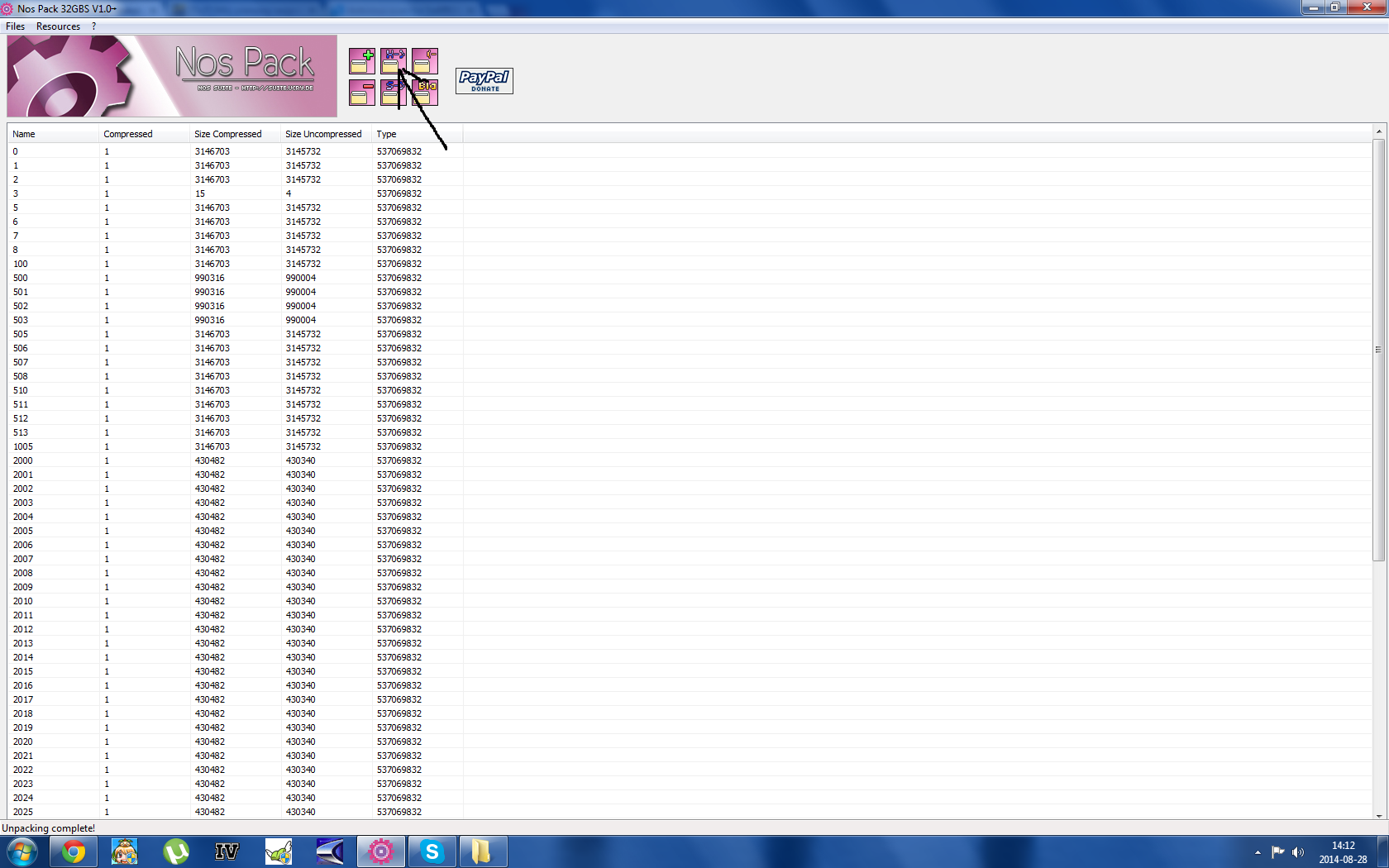Sort by the Compressed column header

coord(144,134)
